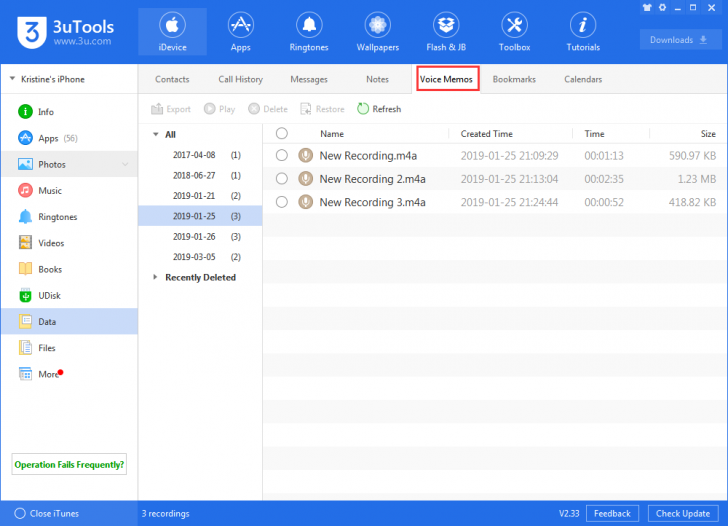The image size is (728, 526).
Task: Select Apps (56) in the sidebar
Action: [x=70, y=138]
